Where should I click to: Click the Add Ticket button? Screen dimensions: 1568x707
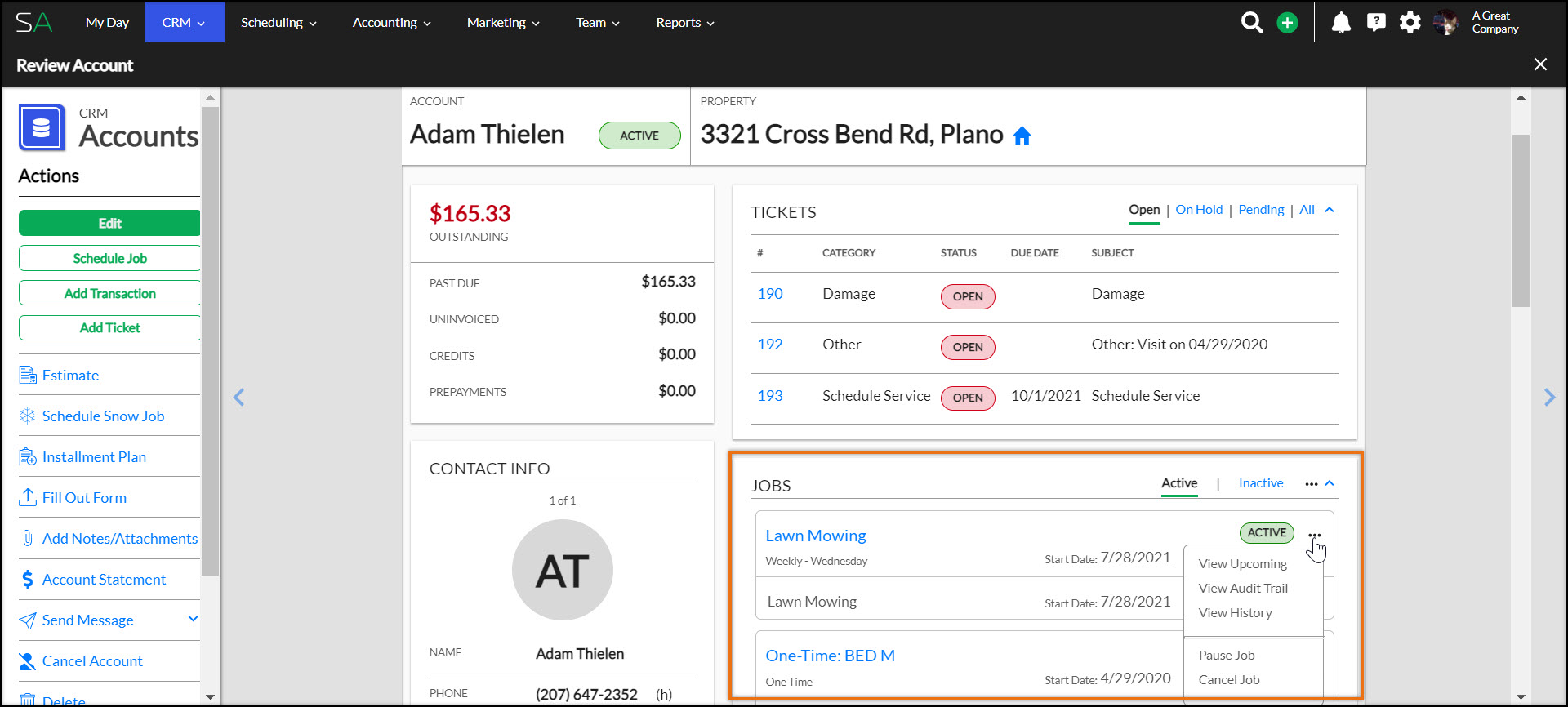(109, 327)
